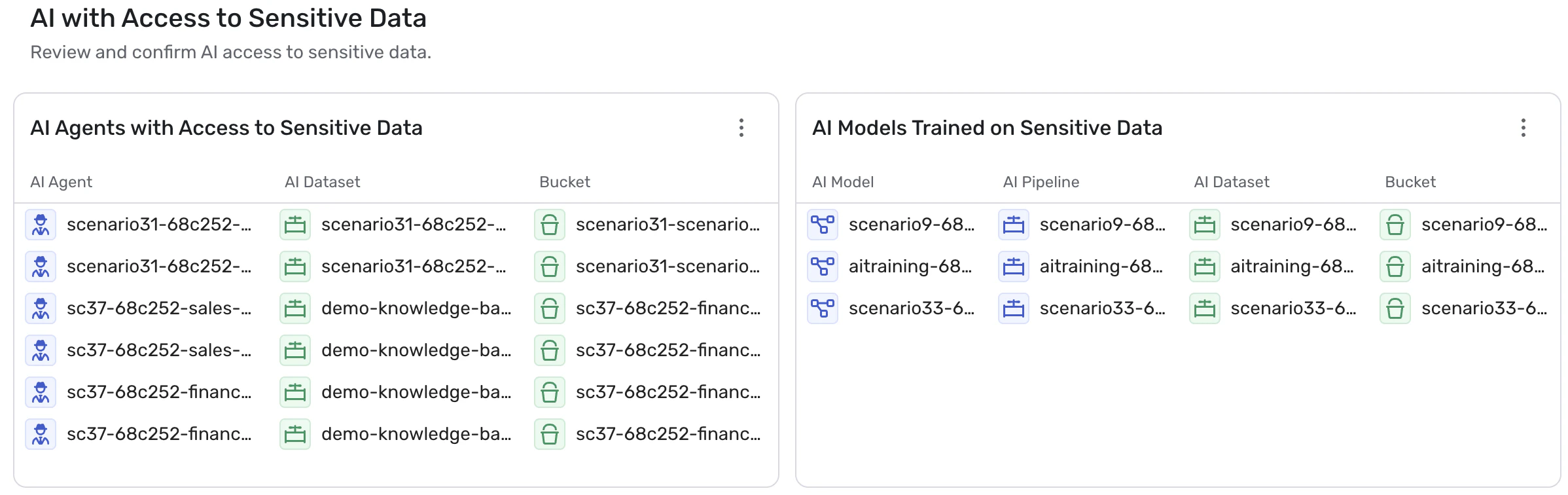Open the AI Models panel three-dot menu
The width and height of the screenshot is (1568, 495).
1523,128
